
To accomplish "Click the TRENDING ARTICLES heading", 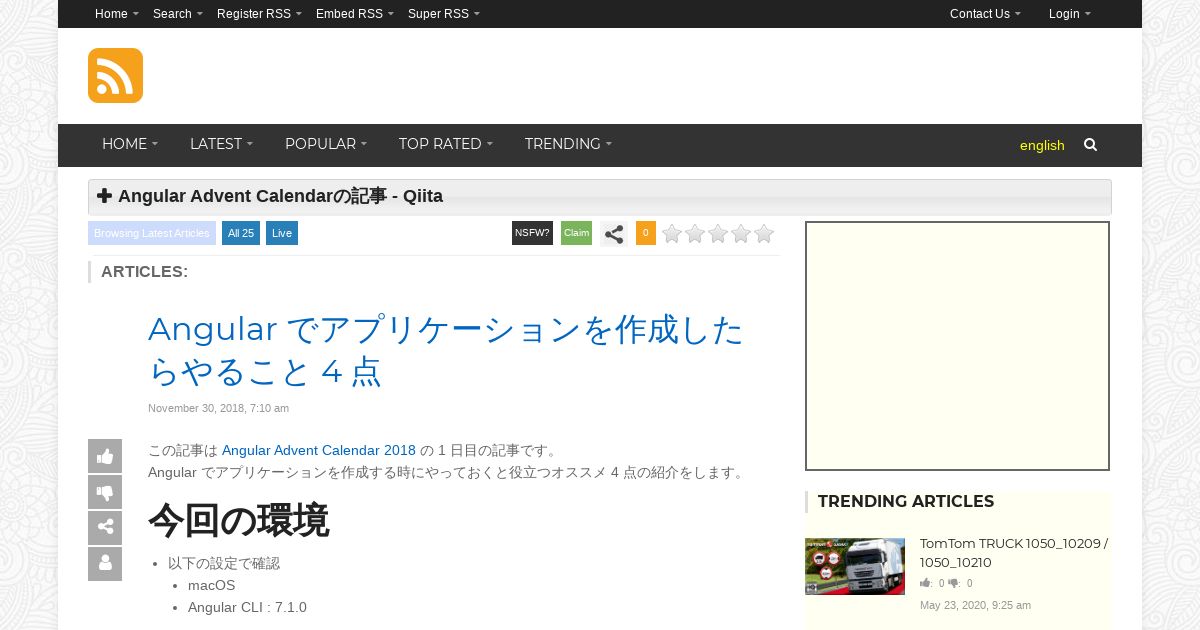I will point(906,501).
